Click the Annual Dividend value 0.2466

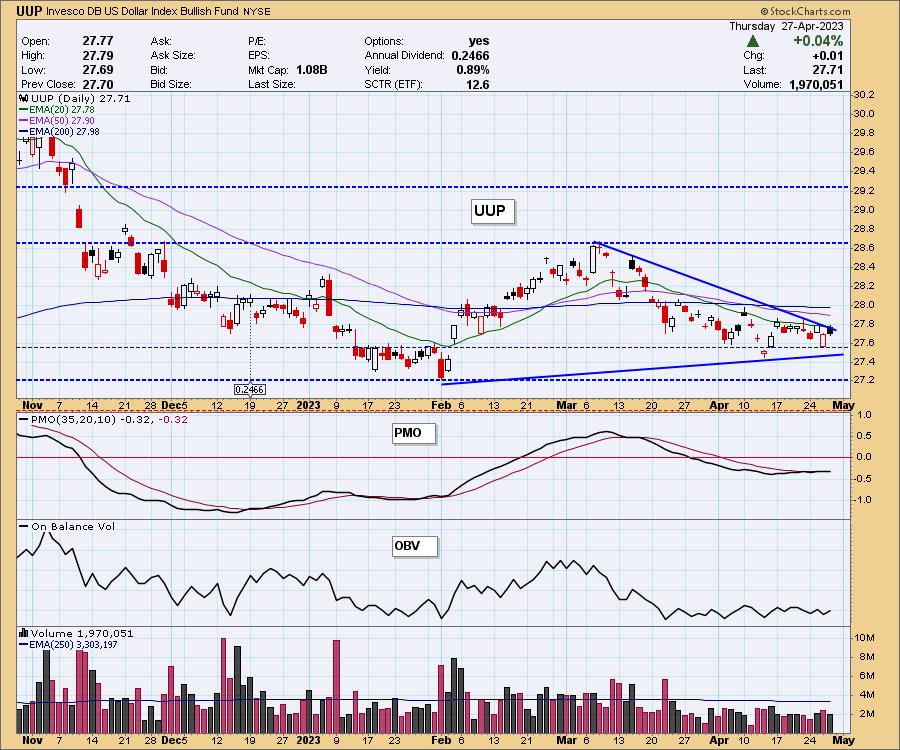[x=470, y=55]
